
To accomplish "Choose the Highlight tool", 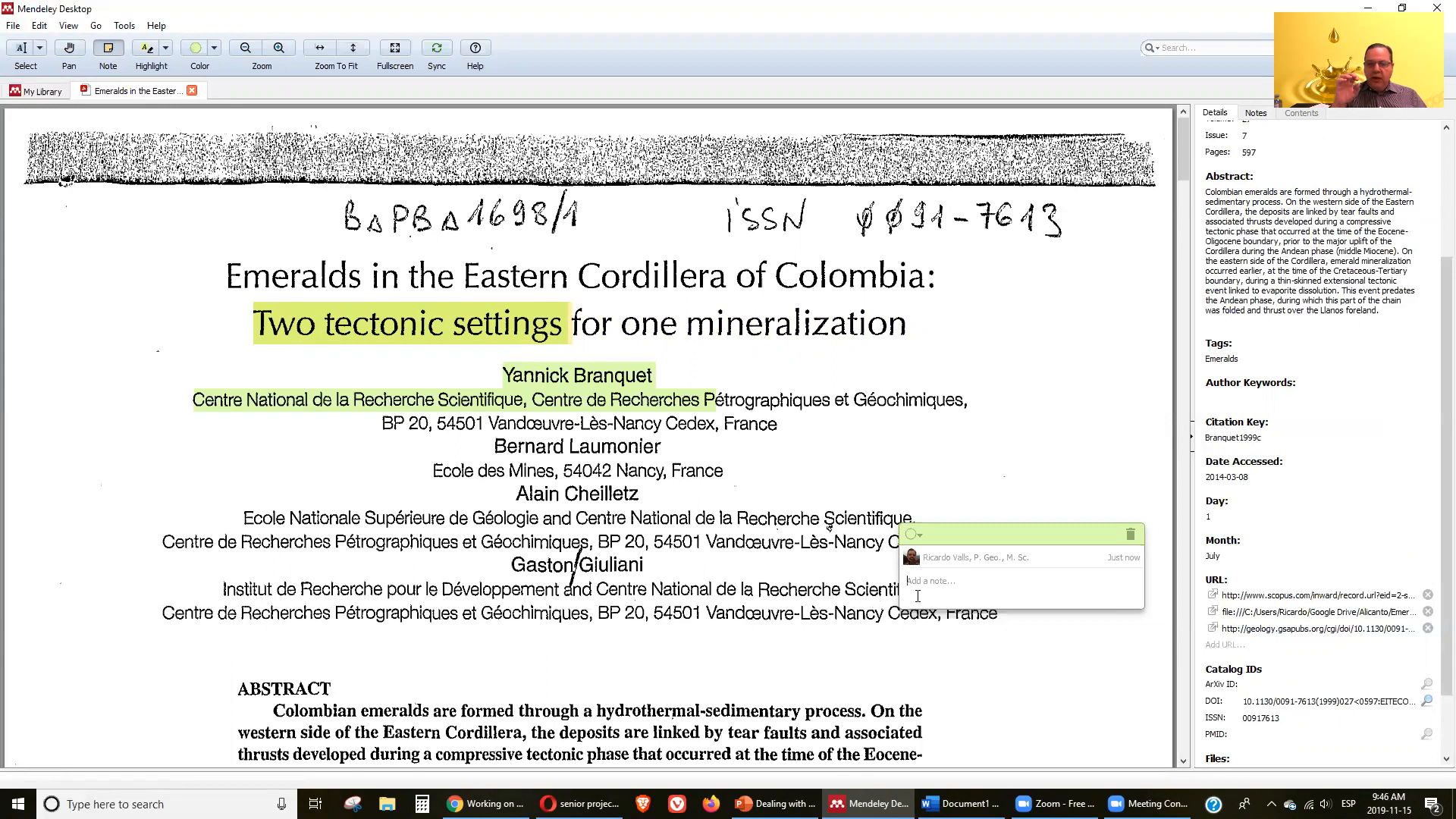I will tap(146, 48).
